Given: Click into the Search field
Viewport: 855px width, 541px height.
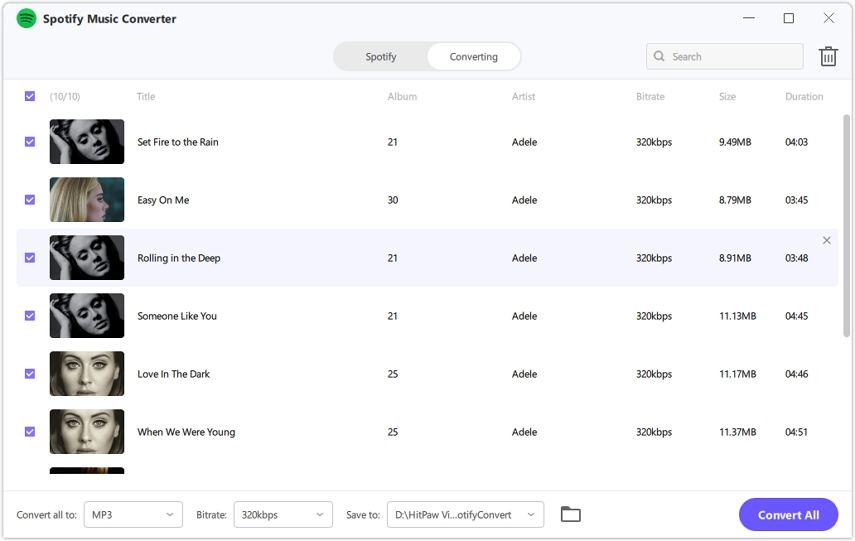Looking at the screenshot, I should pyautogui.click(x=724, y=56).
